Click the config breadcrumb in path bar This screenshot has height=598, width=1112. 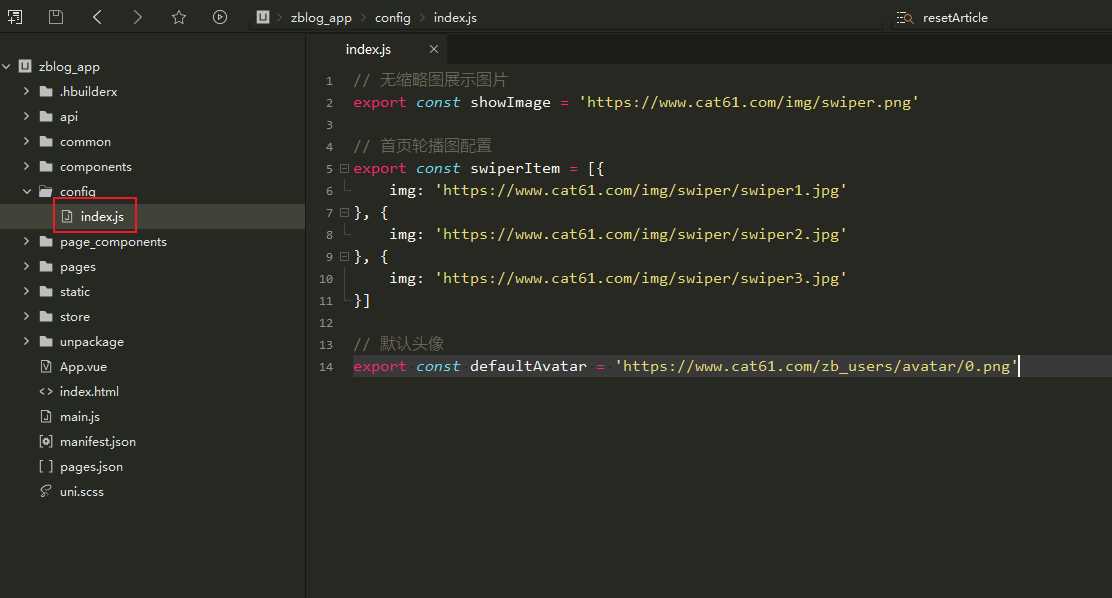click(393, 18)
